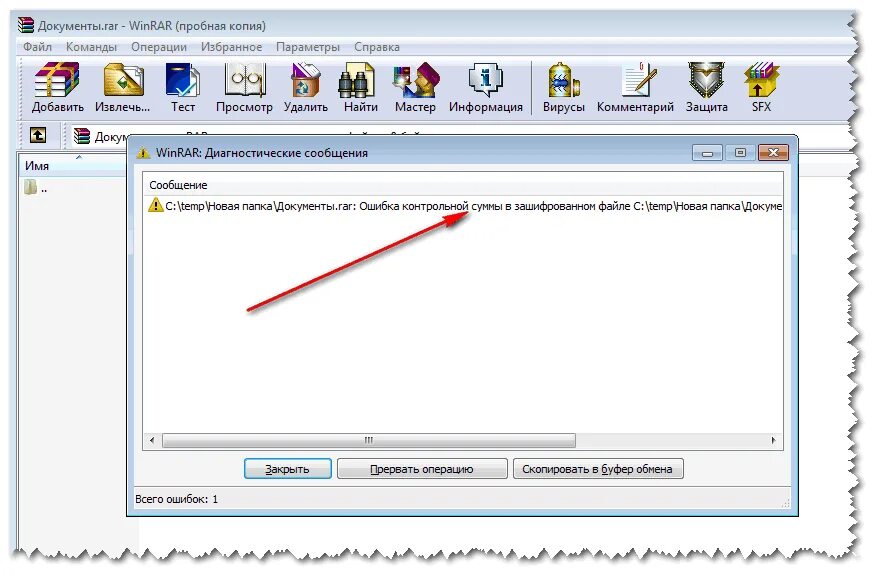Open the Операции menu
Viewport: 876px width, 576px height.
pos(159,47)
